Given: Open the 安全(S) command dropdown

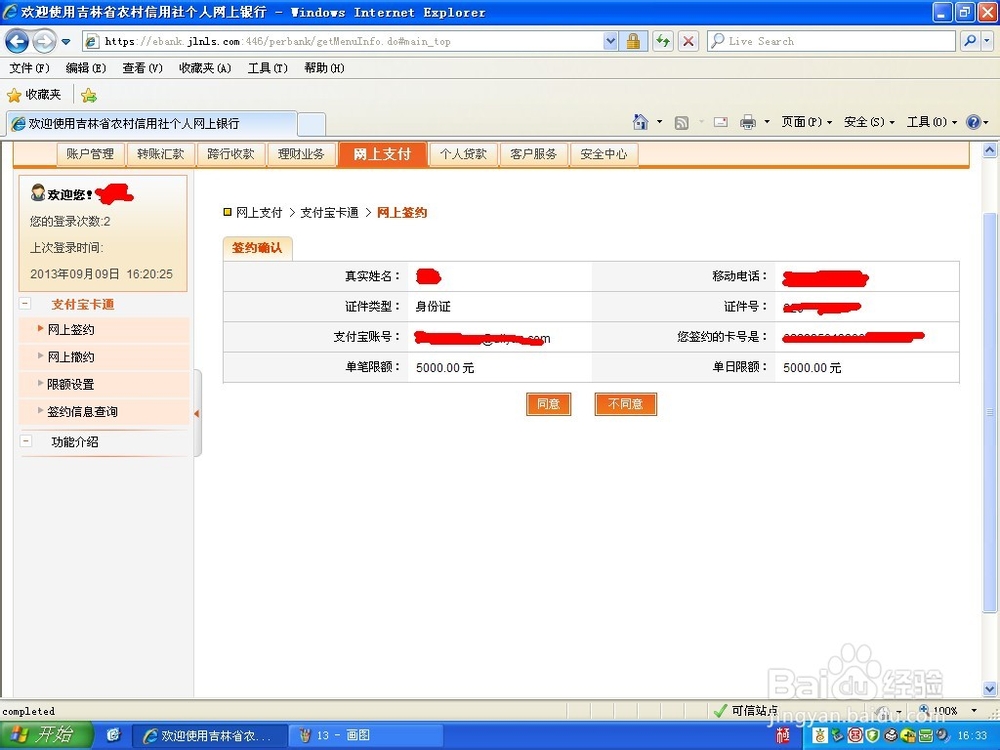Looking at the screenshot, I should (869, 122).
